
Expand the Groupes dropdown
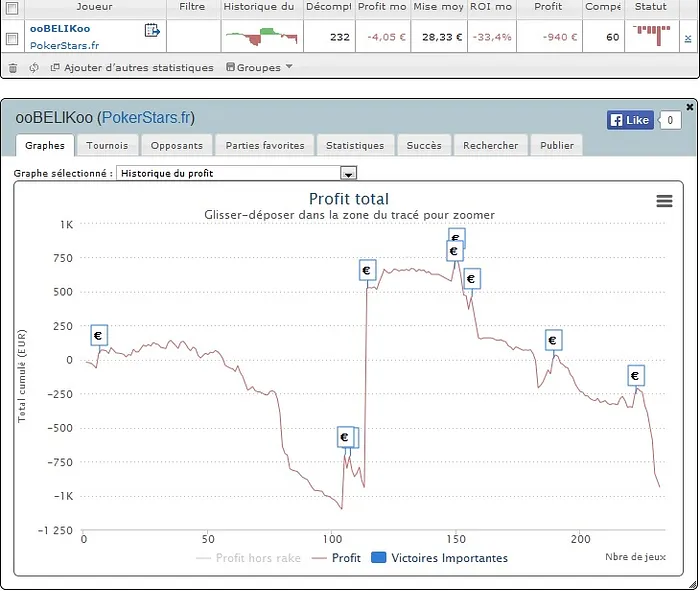click(x=260, y=68)
